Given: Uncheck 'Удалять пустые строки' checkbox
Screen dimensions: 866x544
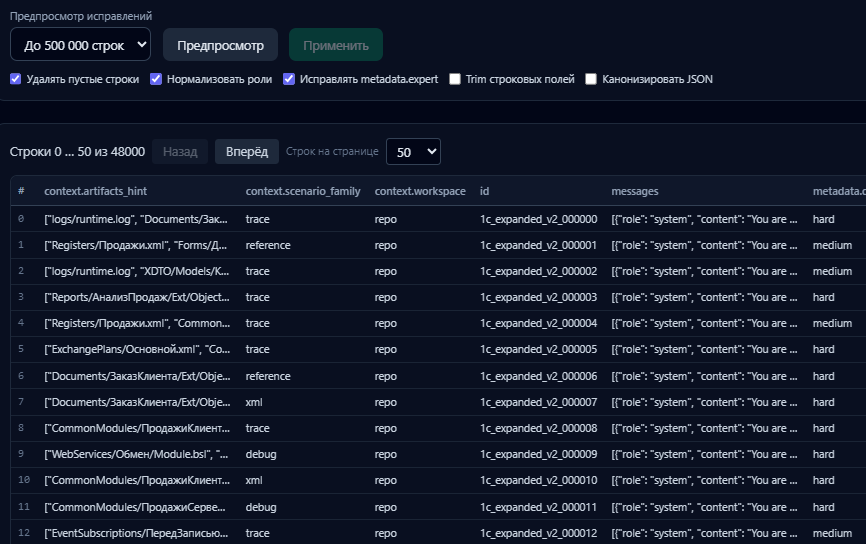Looking at the screenshot, I should [x=15, y=79].
